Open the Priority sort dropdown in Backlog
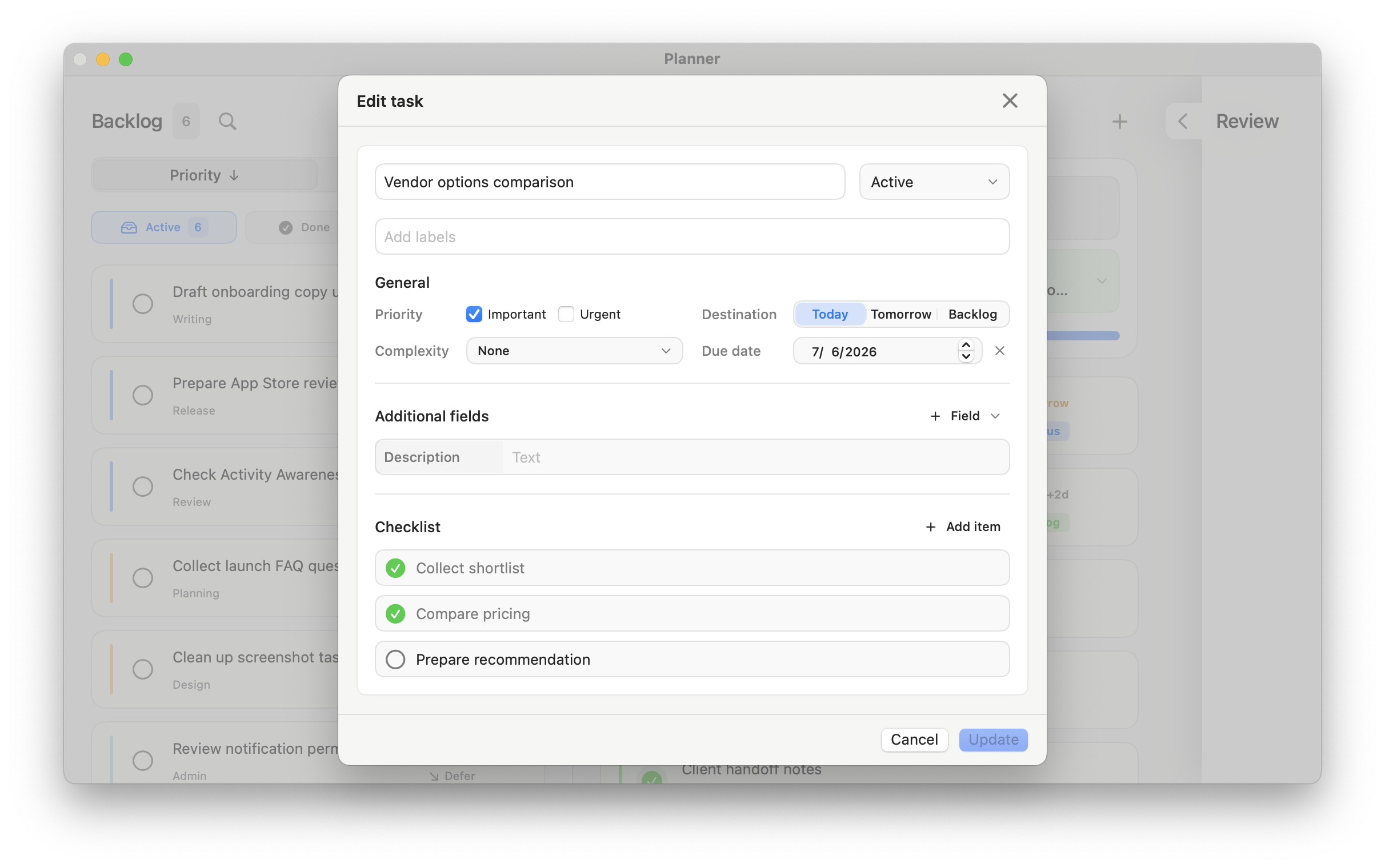 point(205,175)
